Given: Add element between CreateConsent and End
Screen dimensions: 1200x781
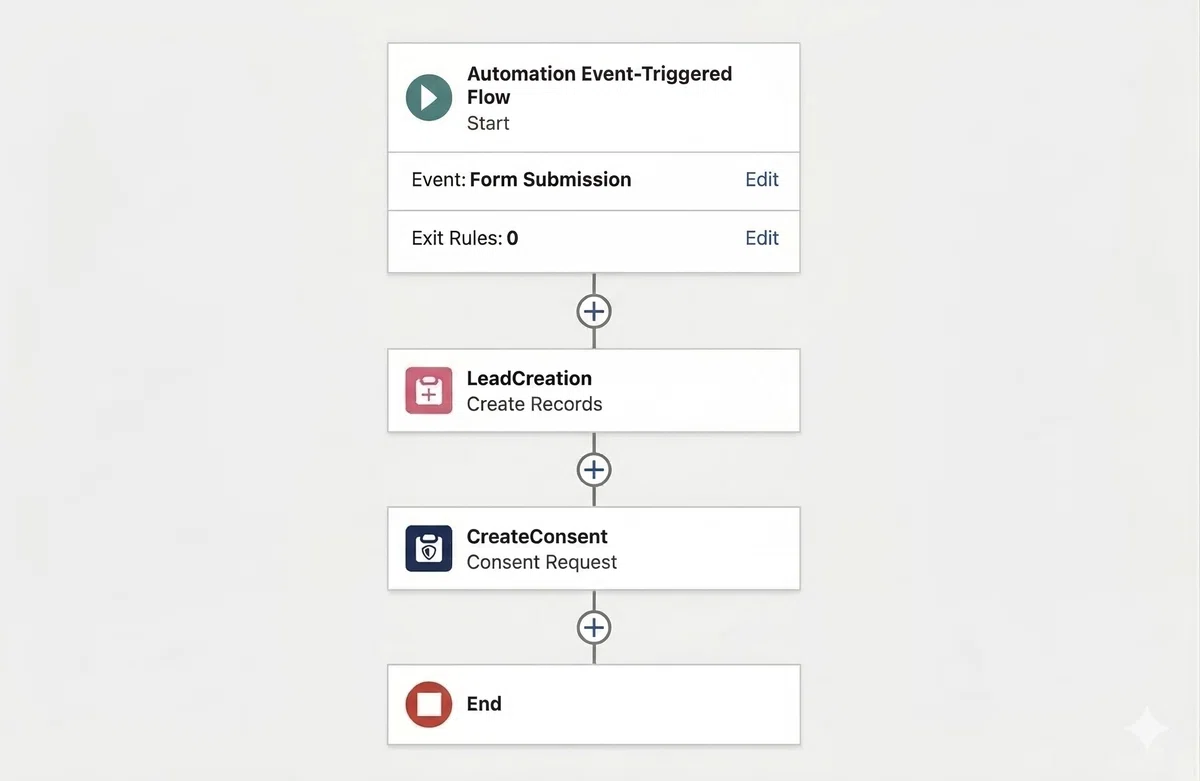Looking at the screenshot, I should 594,627.
